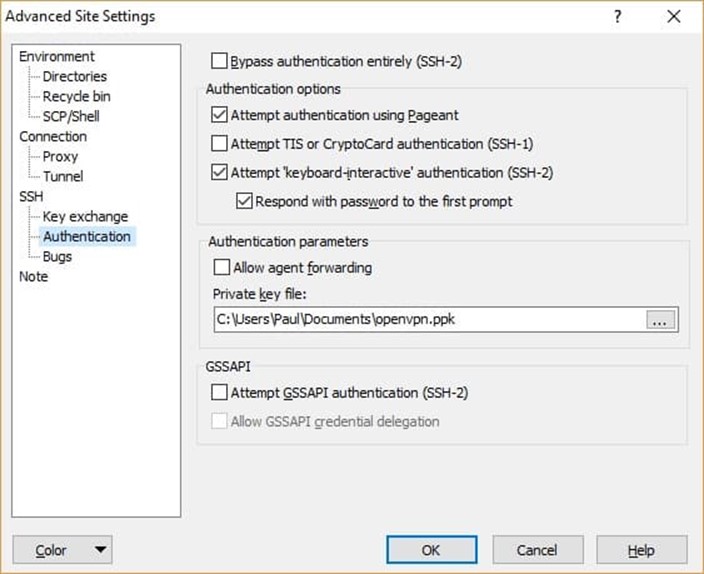704x574 pixels.
Task: Open the Color dropdown button
Action: (x=62, y=550)
